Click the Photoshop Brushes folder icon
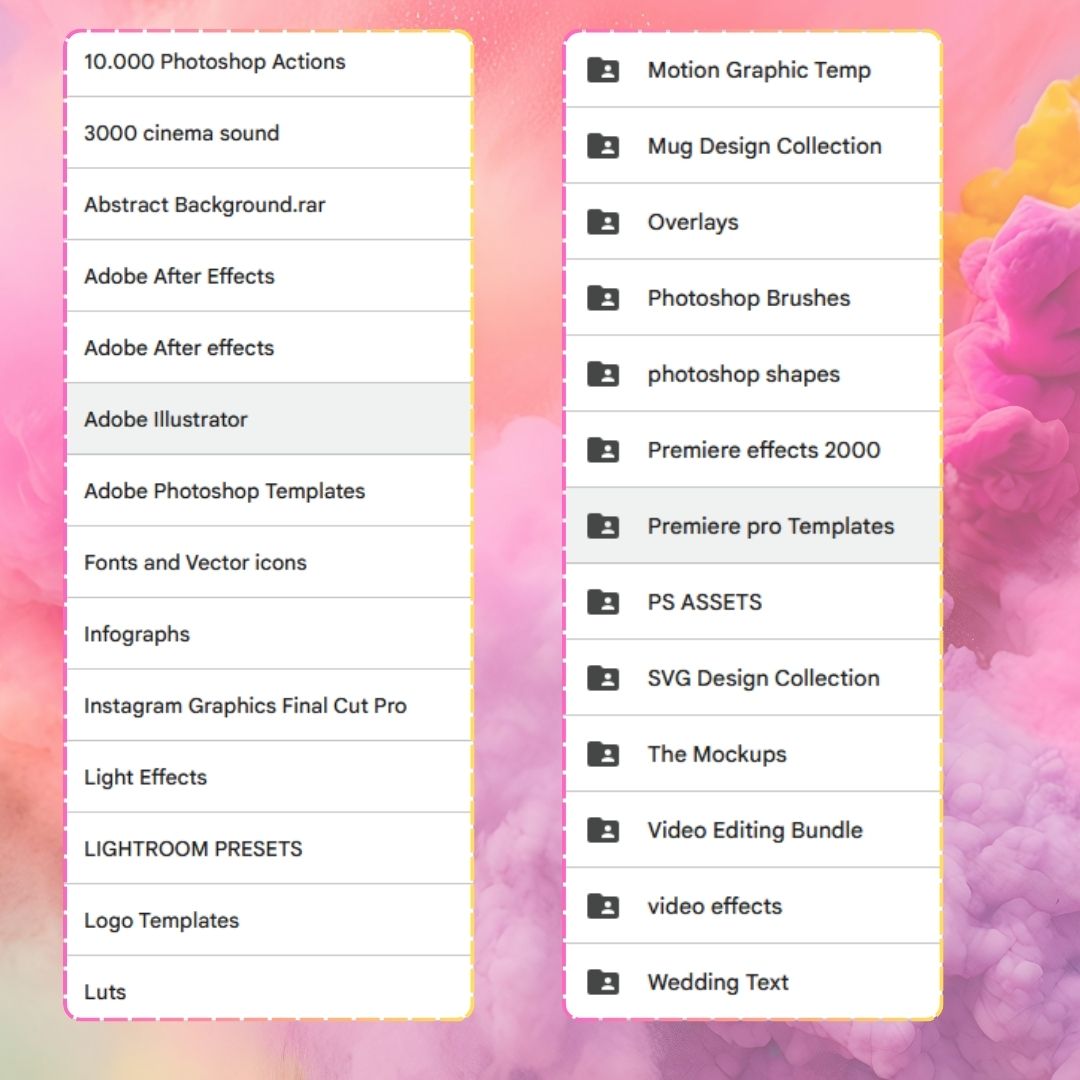This screenshot has width=1080, height=1080. point(603,298)
